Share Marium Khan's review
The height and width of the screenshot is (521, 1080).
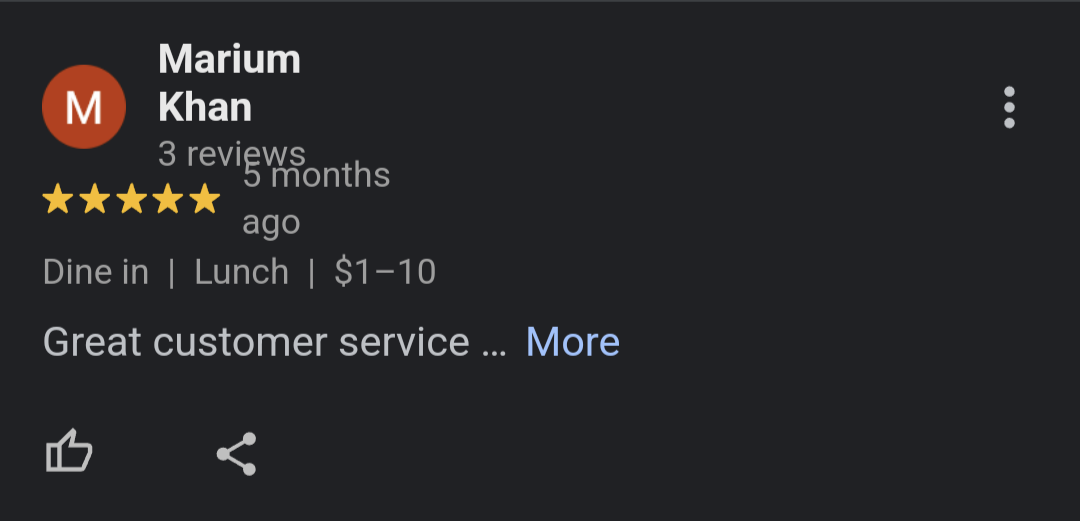(237, 454)
